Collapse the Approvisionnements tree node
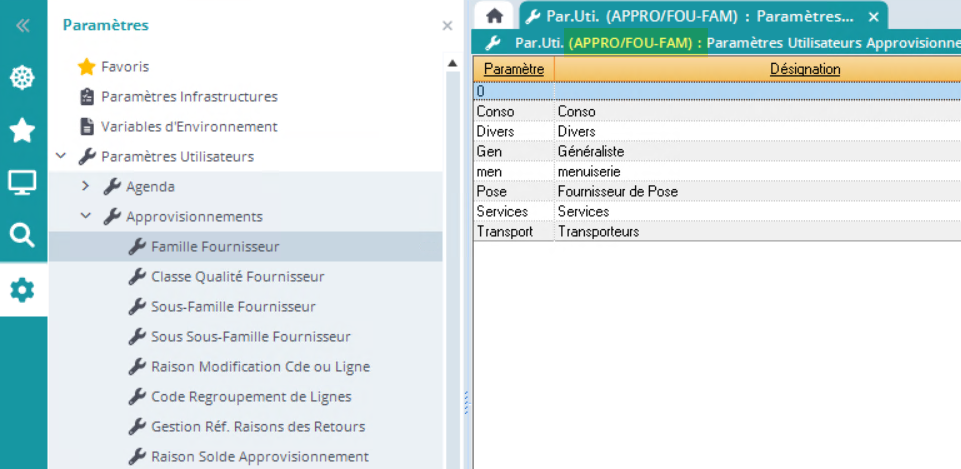Screen dimensions: 961x469 coord(86,217)
